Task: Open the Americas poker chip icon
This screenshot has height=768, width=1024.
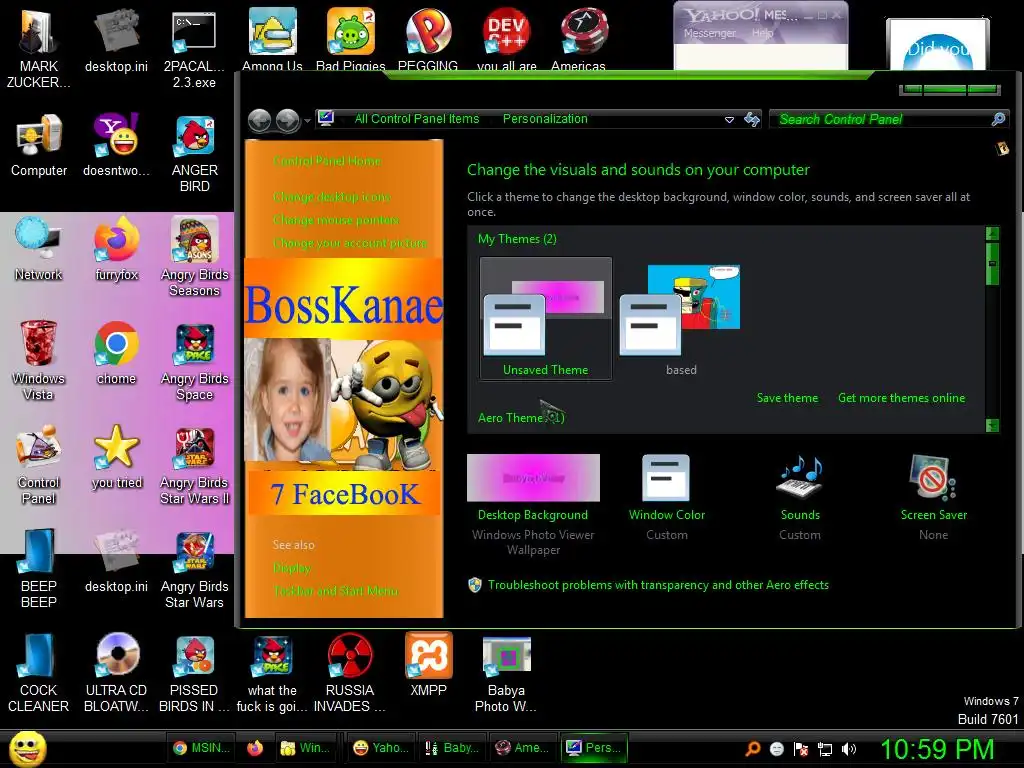Action: [584, 31]
